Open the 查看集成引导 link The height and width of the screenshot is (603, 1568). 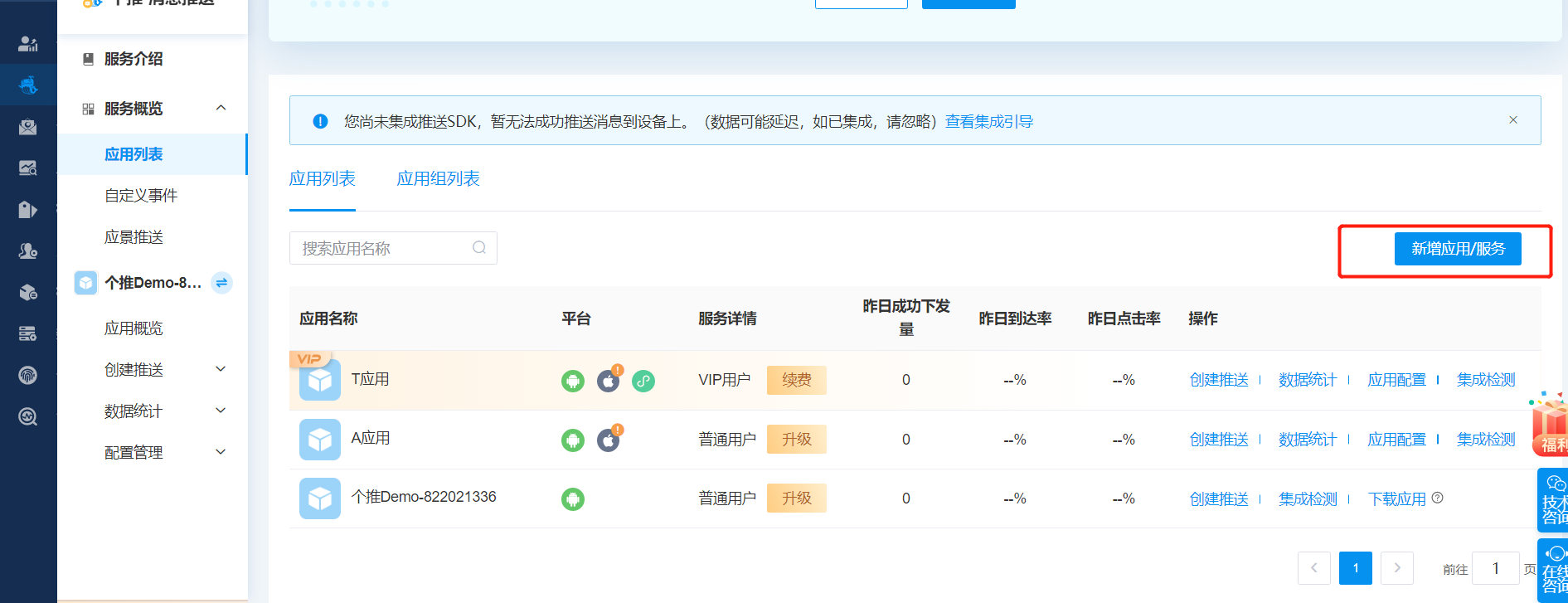pyautogui.click(x=989, y=122)
